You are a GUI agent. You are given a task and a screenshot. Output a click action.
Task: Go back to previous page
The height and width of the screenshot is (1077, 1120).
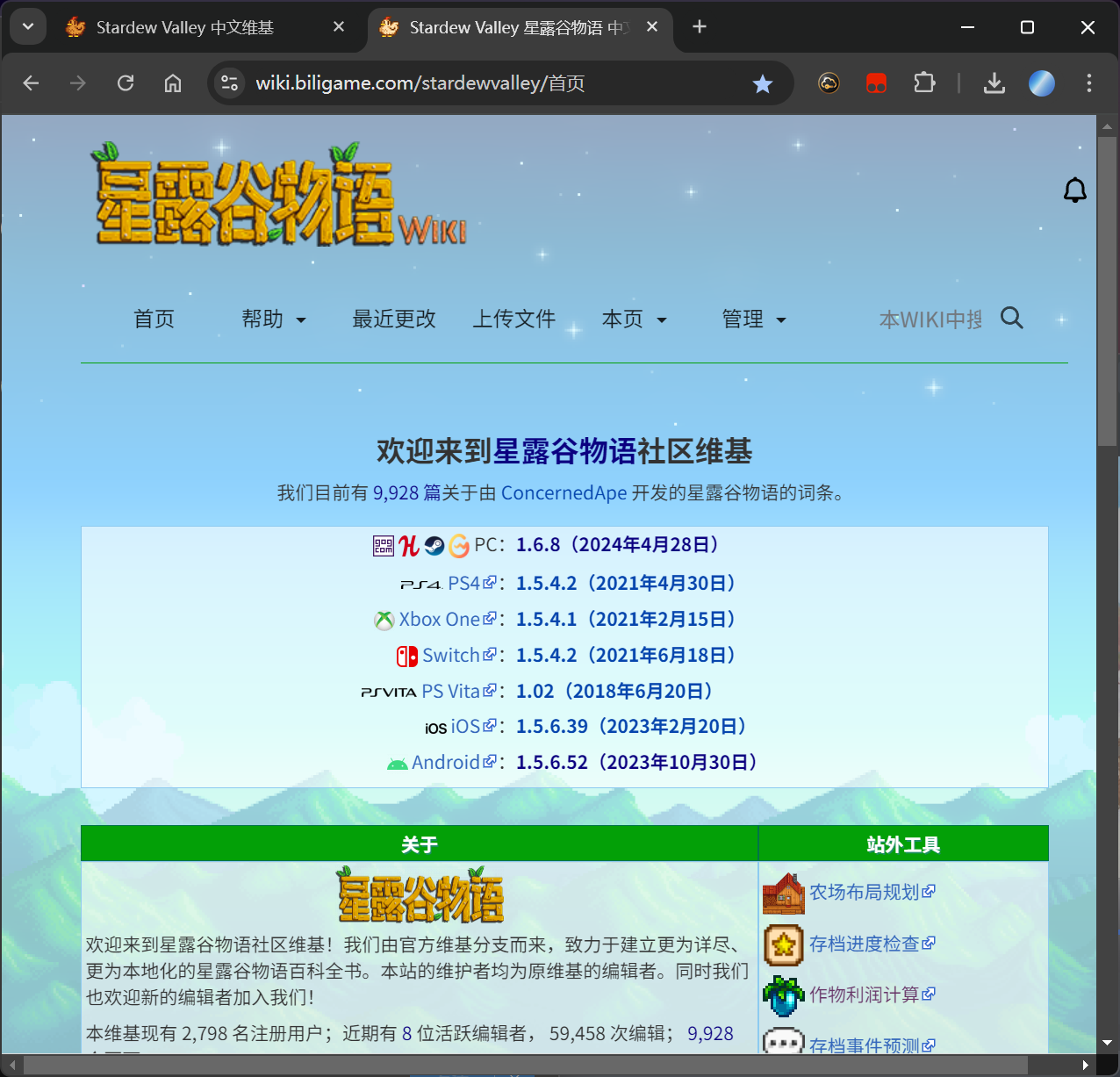[31, 83]
